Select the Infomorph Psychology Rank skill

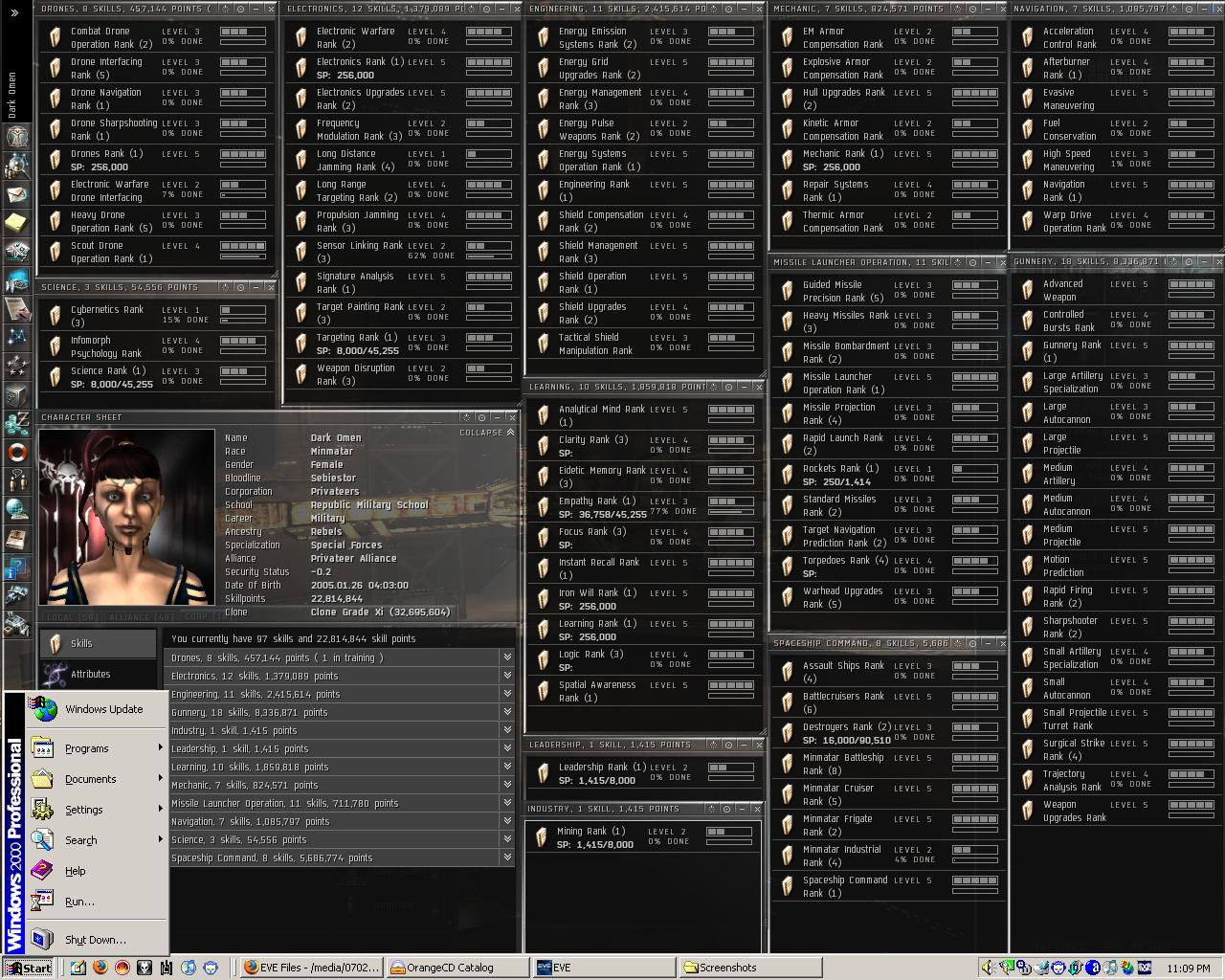pos(157,346)
